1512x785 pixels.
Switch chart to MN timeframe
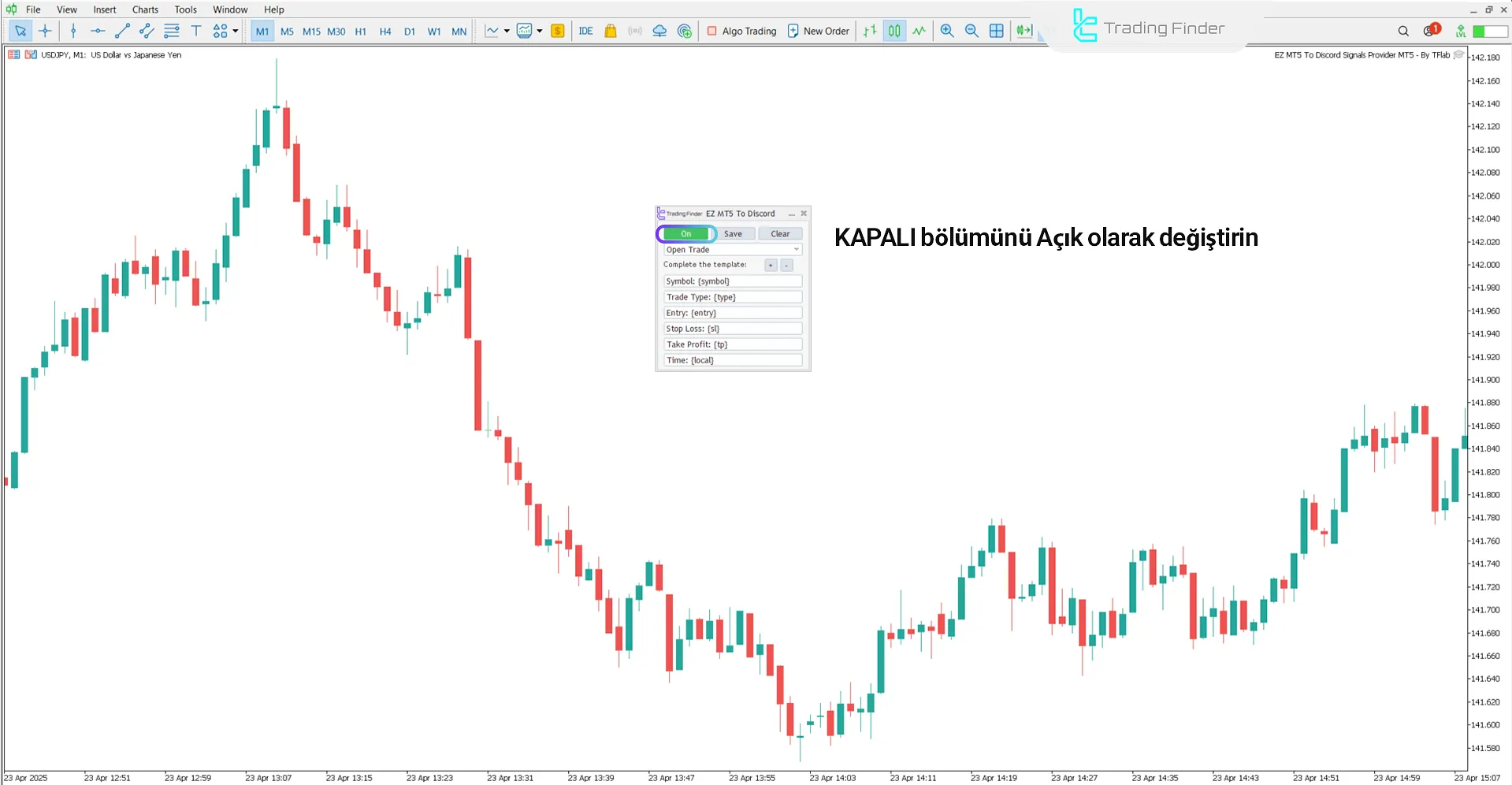tap(459, 32)
